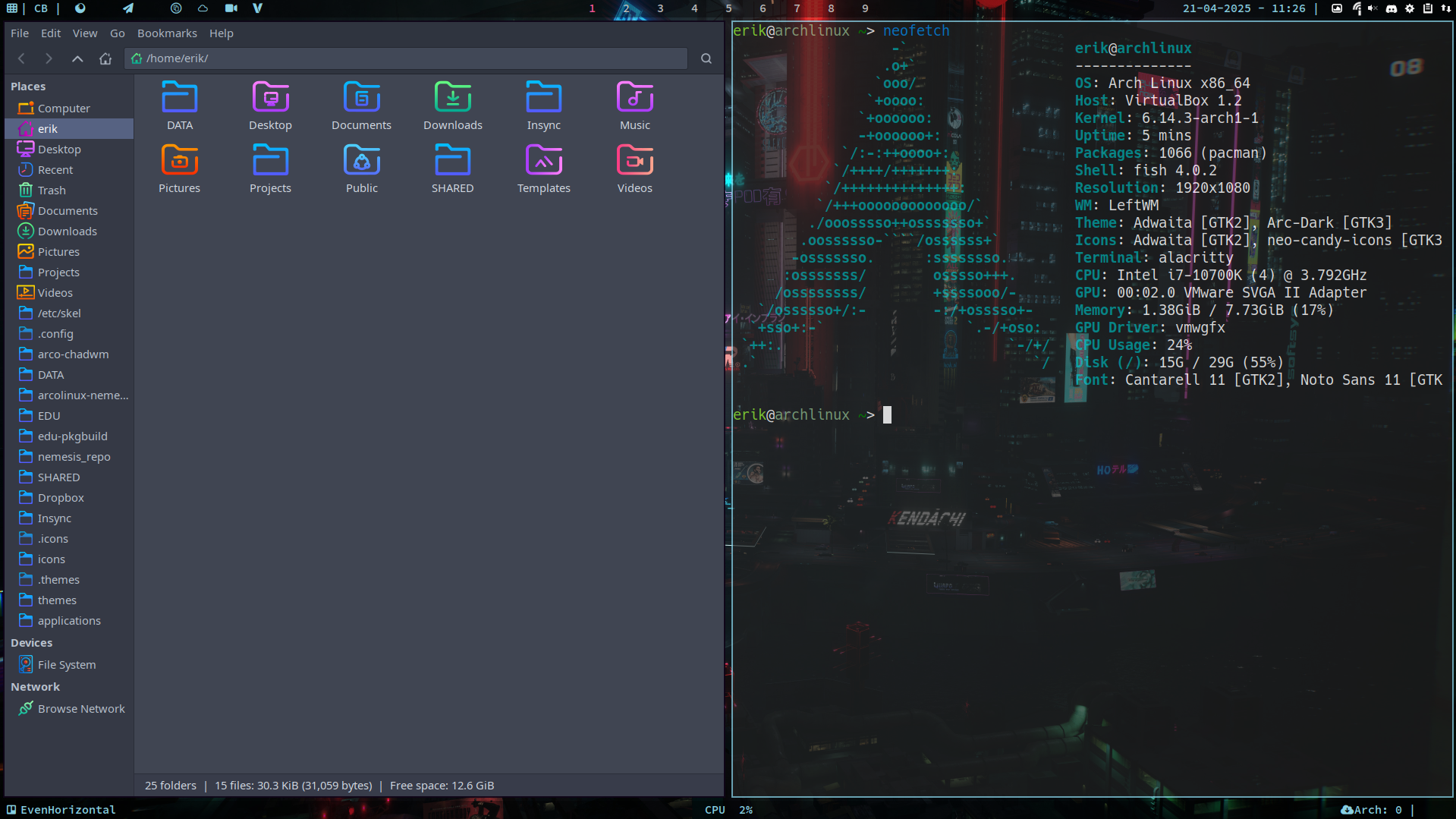Go forward with the right arrow
The height and width of the screenshot is (819, 1456).
pyautogui.click(x=49, y=58)
